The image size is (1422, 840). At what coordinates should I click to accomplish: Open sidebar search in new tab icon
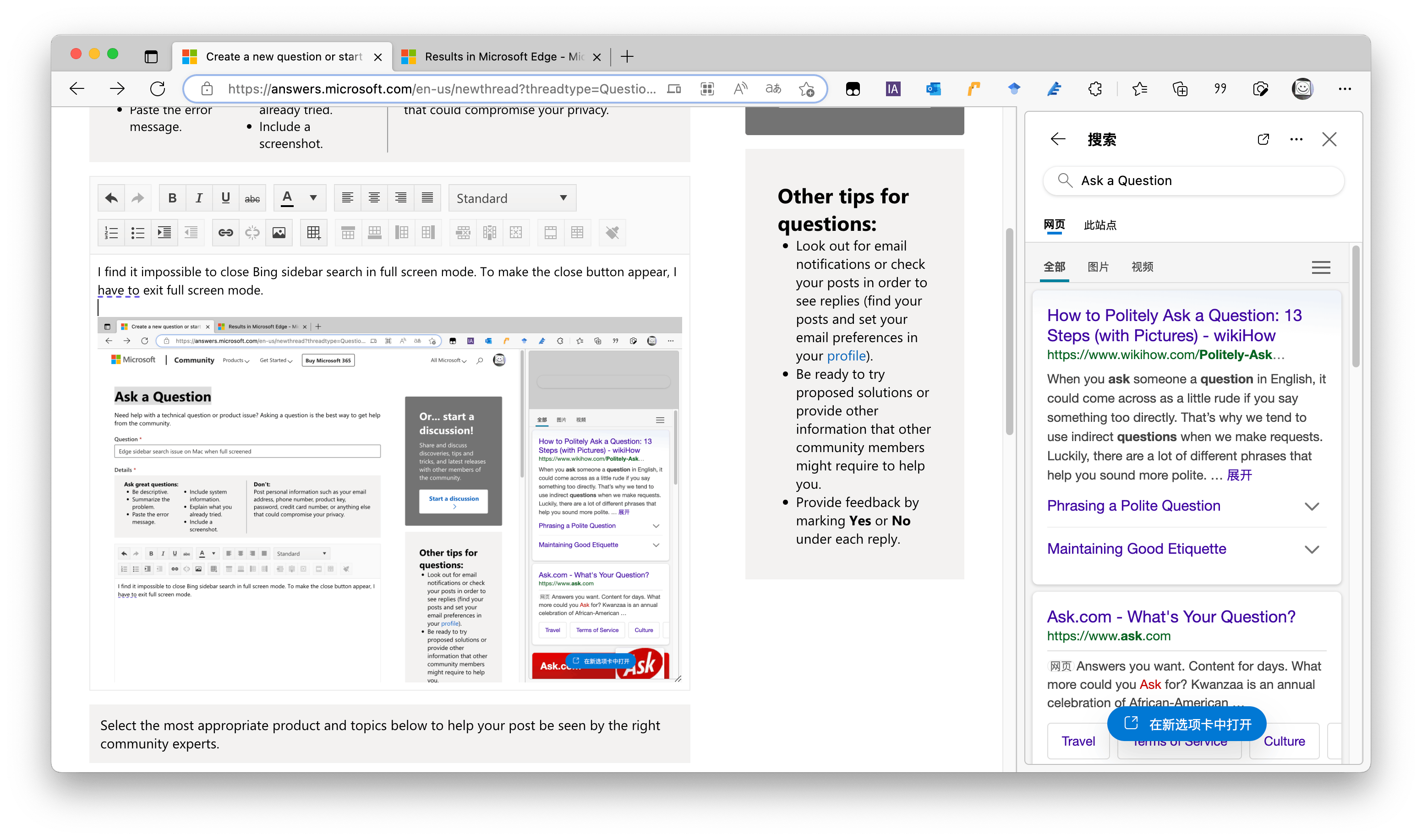[x=1263, y=139]
